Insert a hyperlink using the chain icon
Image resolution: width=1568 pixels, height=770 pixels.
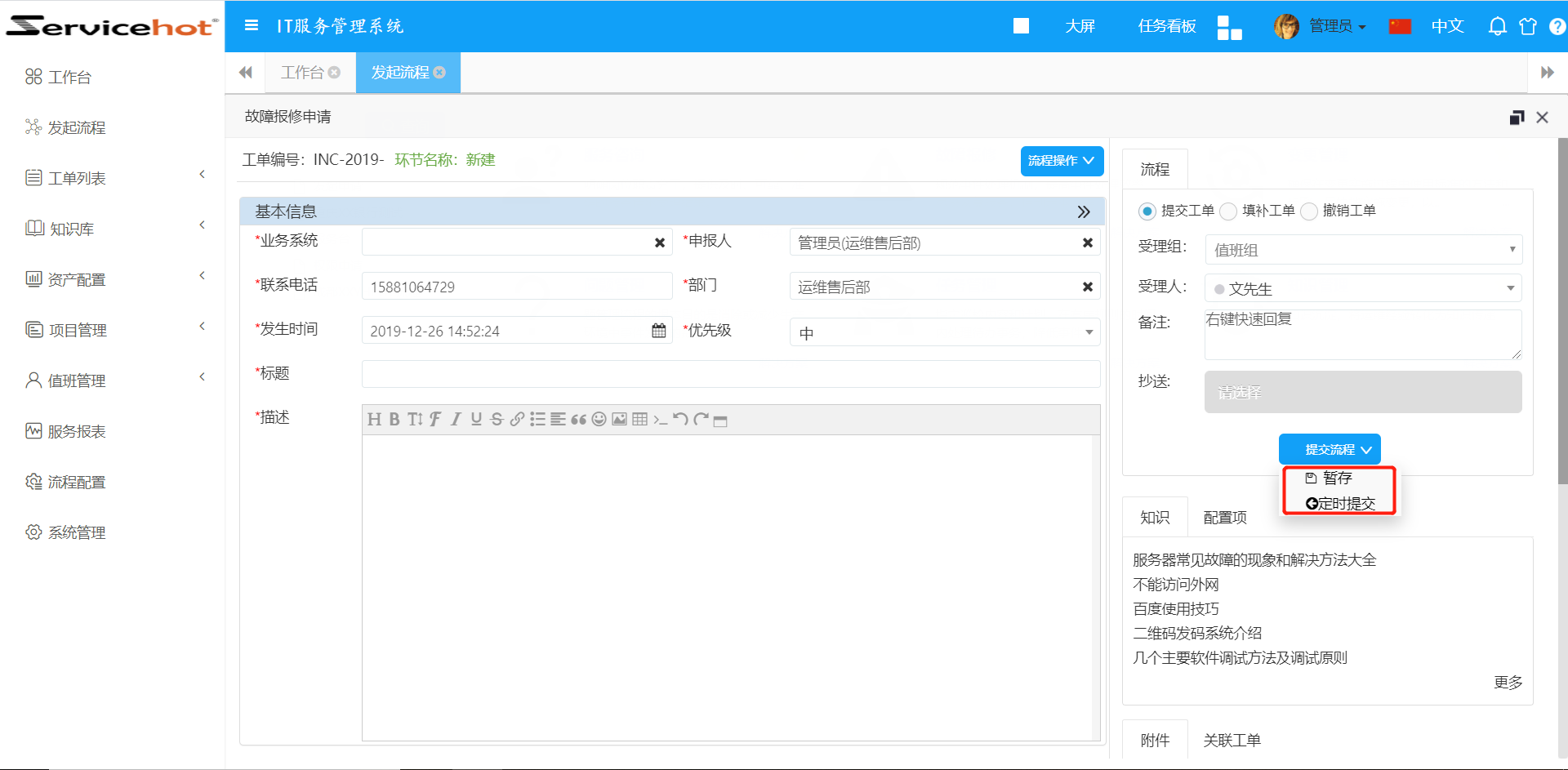(x=517, y=420)
